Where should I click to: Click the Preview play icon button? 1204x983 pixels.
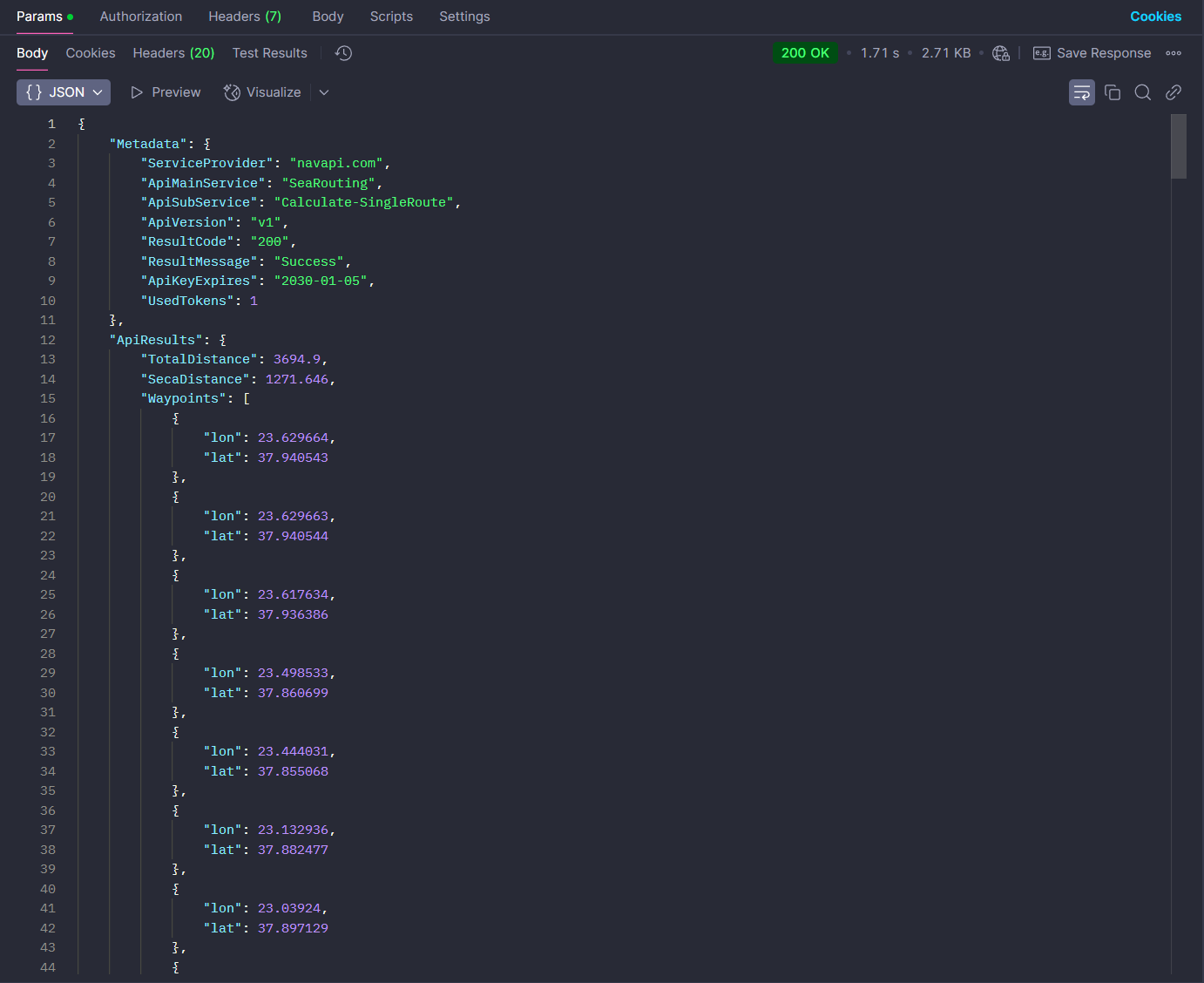tap(166, 92)
